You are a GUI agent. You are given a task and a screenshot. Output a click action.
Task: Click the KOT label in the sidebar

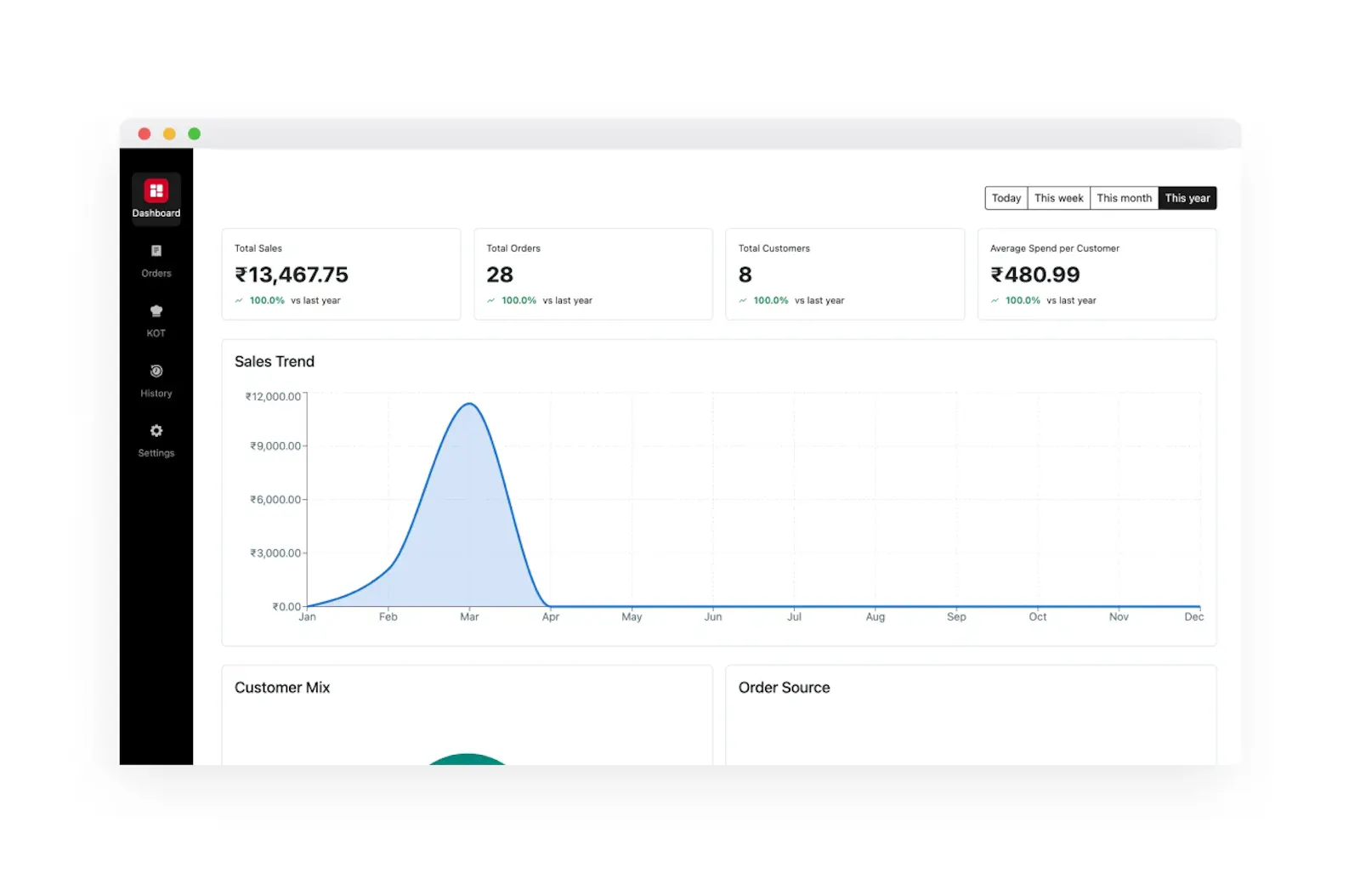tap(156, 333)
